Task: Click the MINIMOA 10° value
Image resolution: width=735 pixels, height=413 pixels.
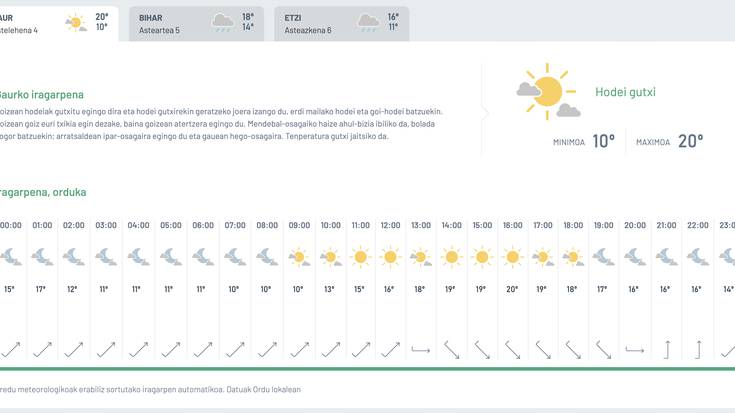Action: coord(603,141)
